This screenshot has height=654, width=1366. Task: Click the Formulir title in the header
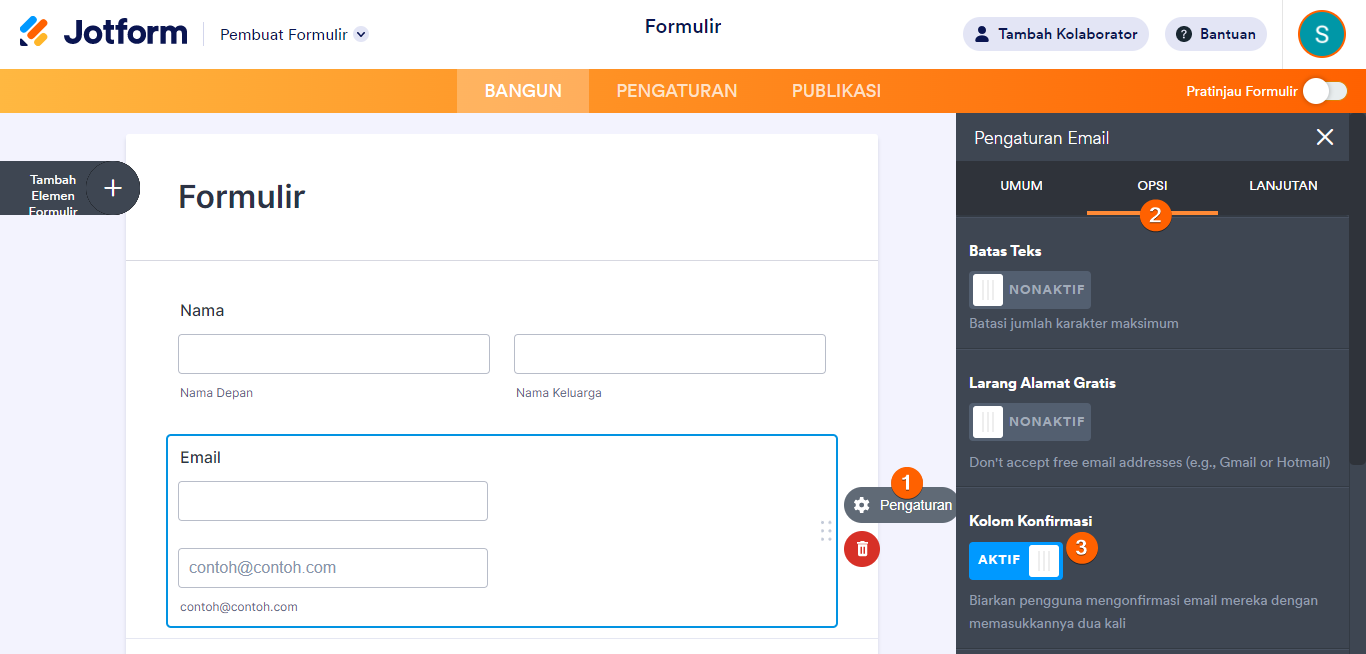(x=683, y=27)
